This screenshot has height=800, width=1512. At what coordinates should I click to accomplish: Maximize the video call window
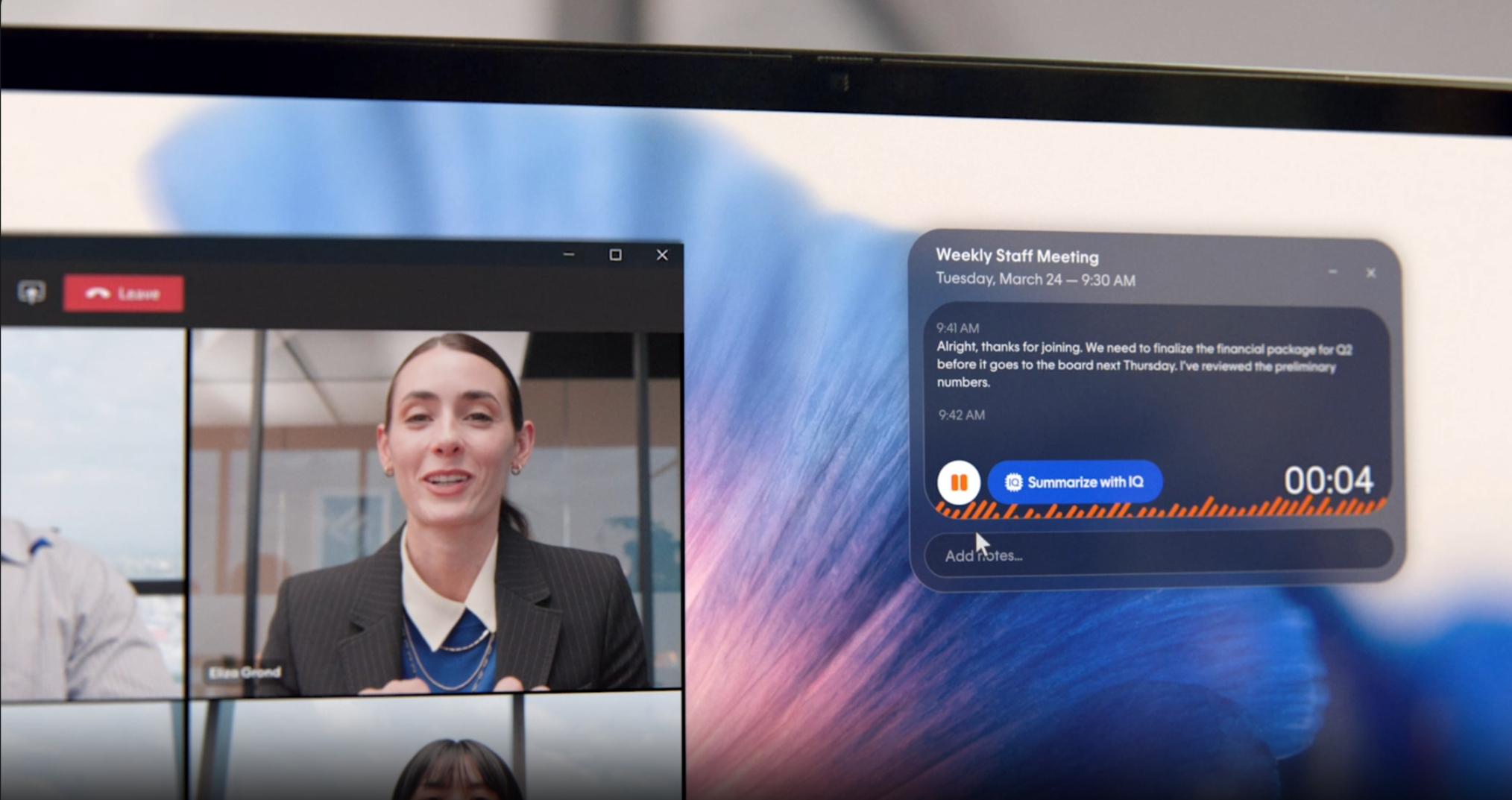pyautogui.click(x=615, y=255)
